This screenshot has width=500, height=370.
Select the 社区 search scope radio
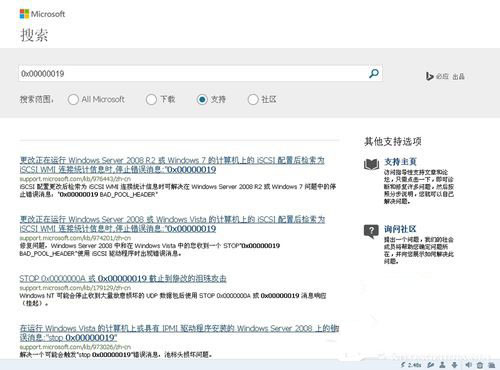(x=253, y=99)
